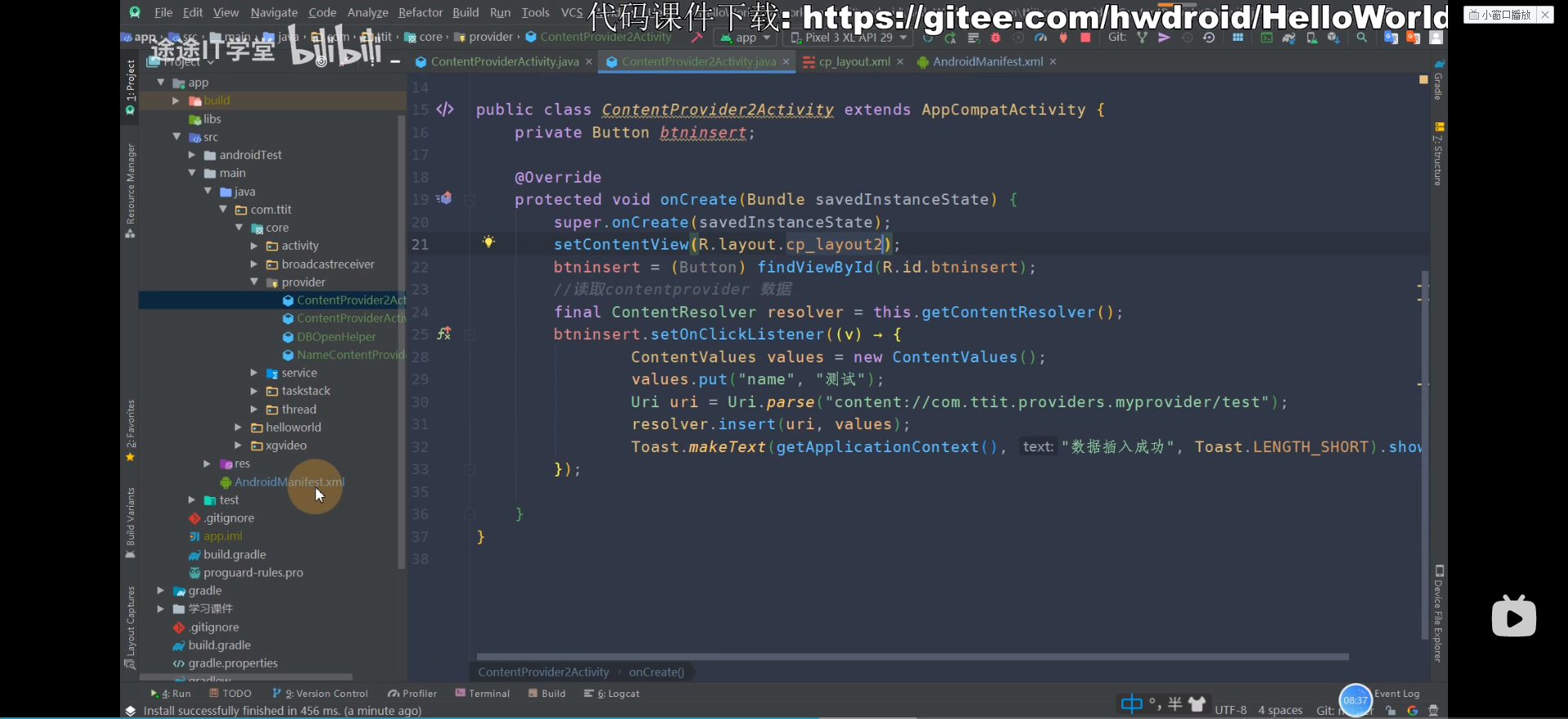The width and height of the screenshot is (1568, 719).
Task: Expand the helloworld package node
Action: (x=238, y=428)
